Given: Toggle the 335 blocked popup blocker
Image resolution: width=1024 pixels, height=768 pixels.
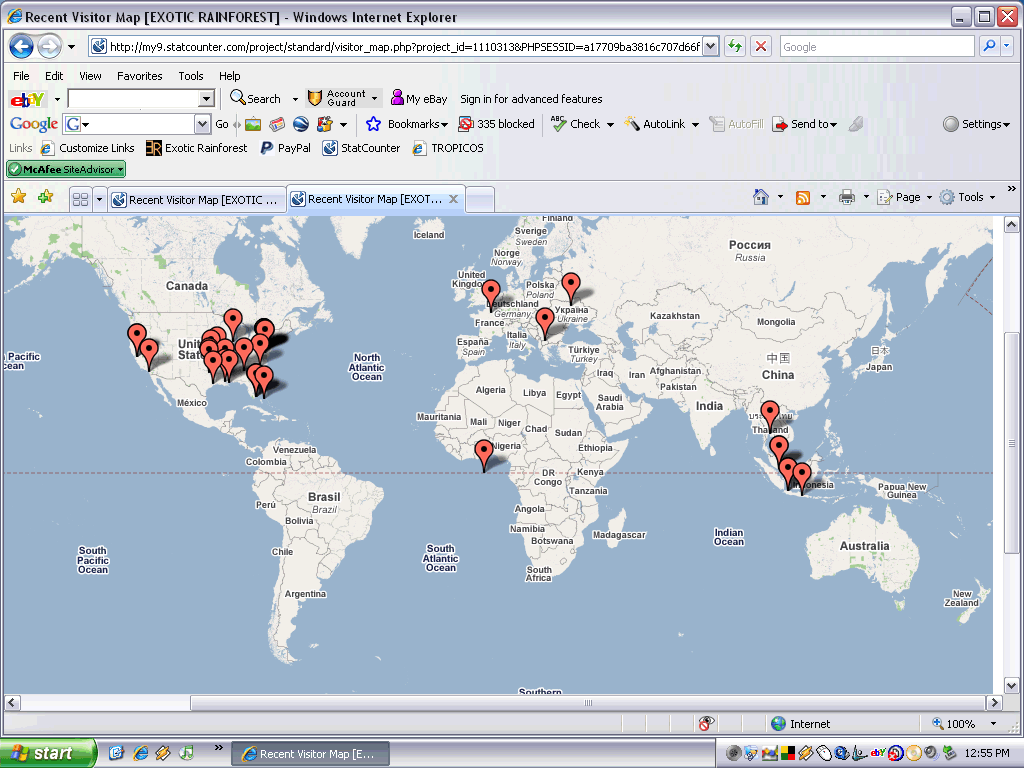Looking at the screenshot, I should pyautogui.click(x=496, y=124).
